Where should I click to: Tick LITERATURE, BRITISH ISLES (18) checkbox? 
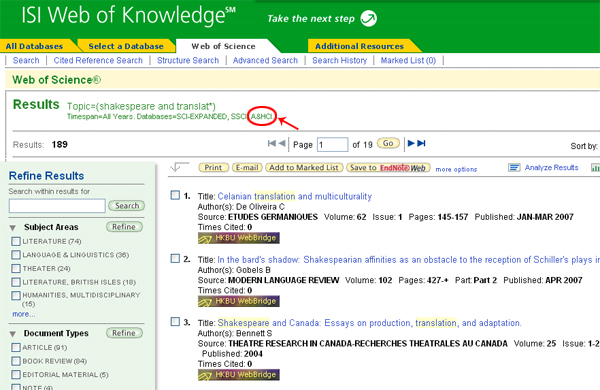pos(16,282)
